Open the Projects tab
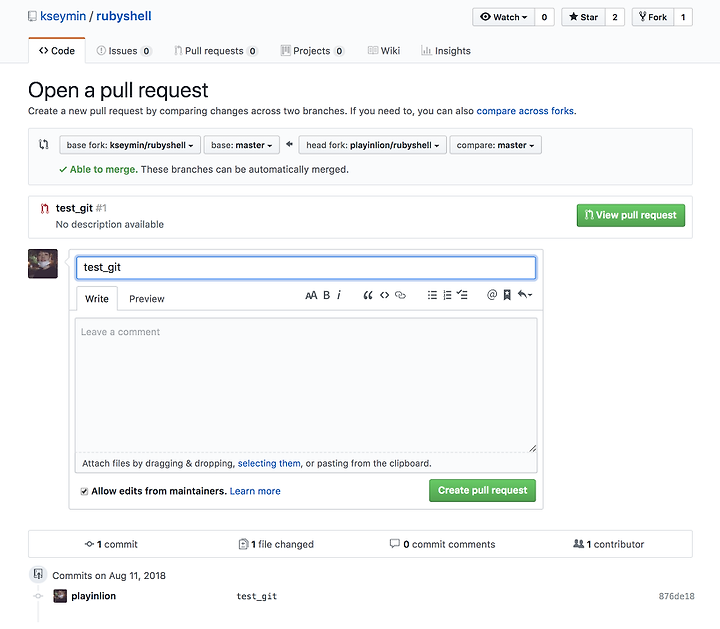Screen dimensions: 720x629 pyautogui.click(x=312, y=51)
